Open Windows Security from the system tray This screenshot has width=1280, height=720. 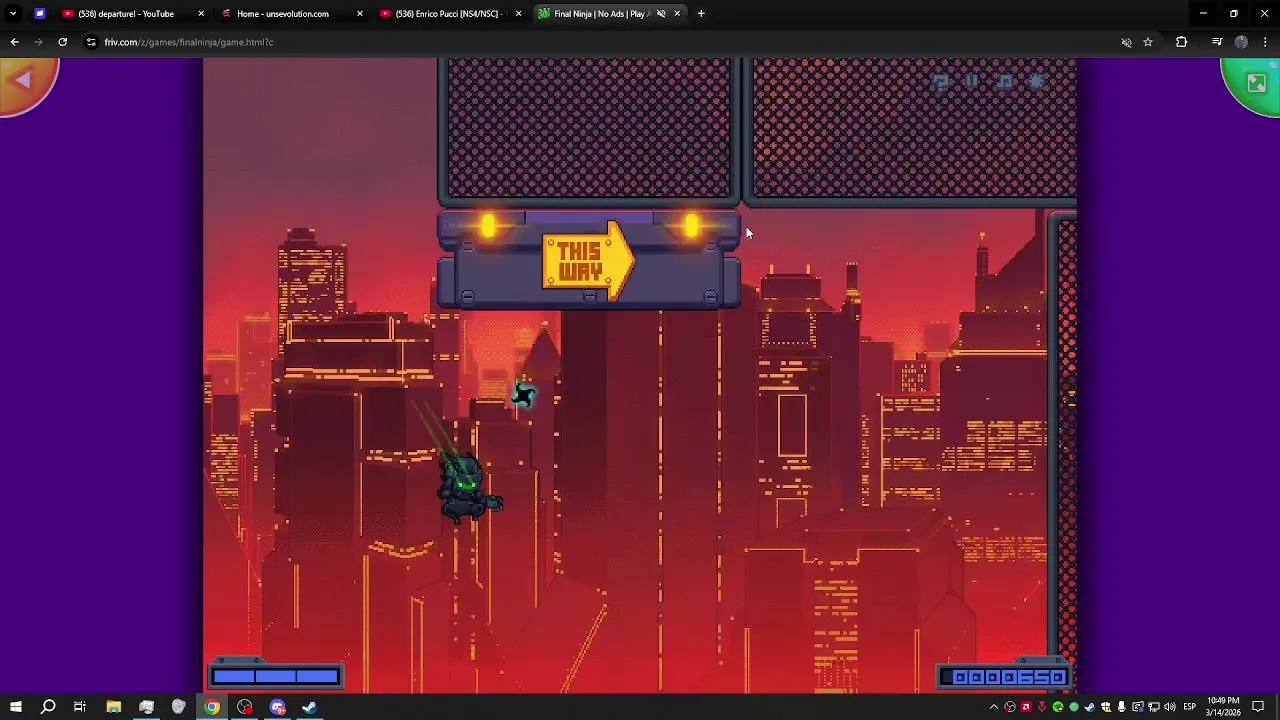(x=1105, y=707)
